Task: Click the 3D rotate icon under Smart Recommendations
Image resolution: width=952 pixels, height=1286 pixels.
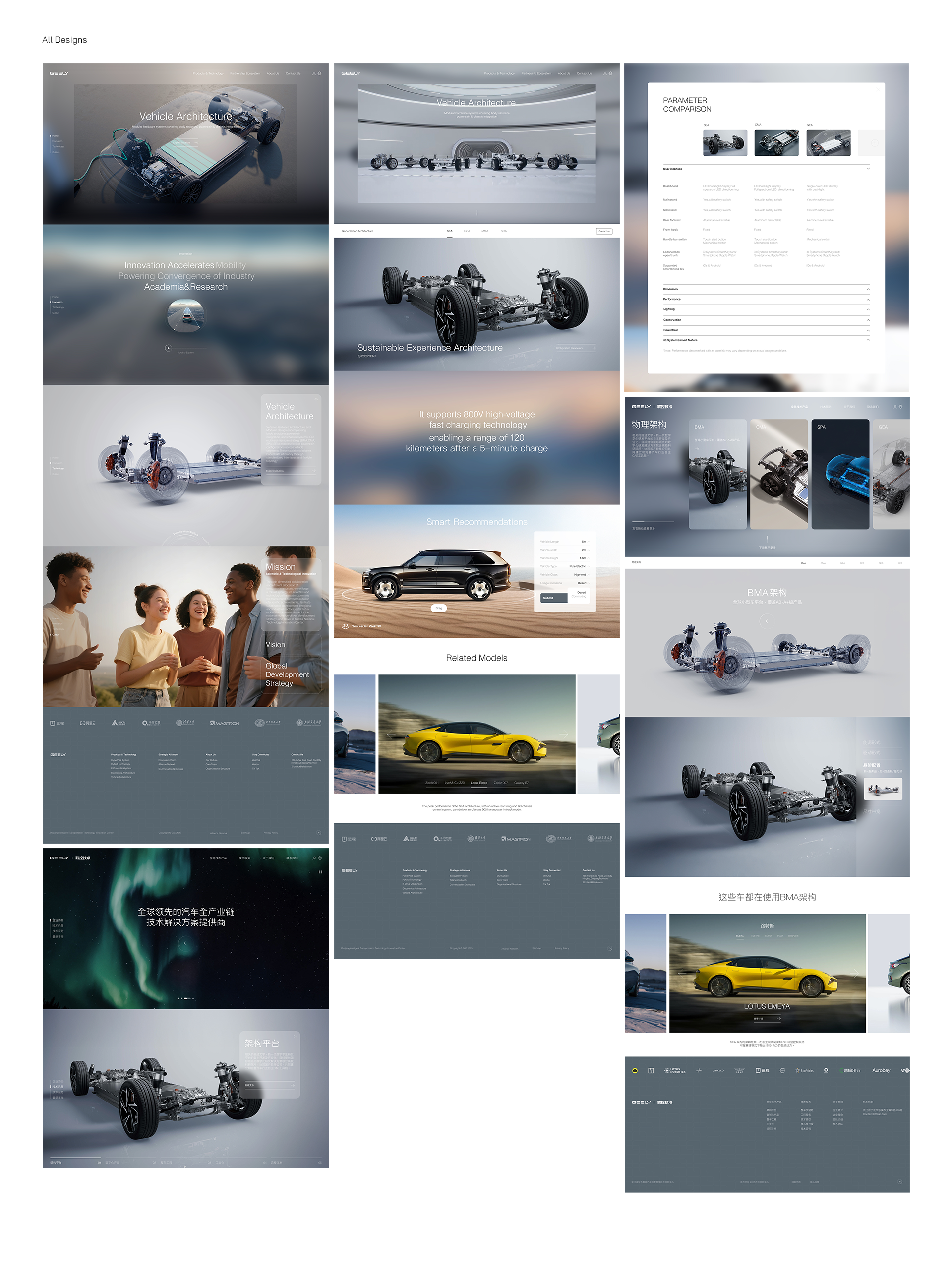Action: 345,625
